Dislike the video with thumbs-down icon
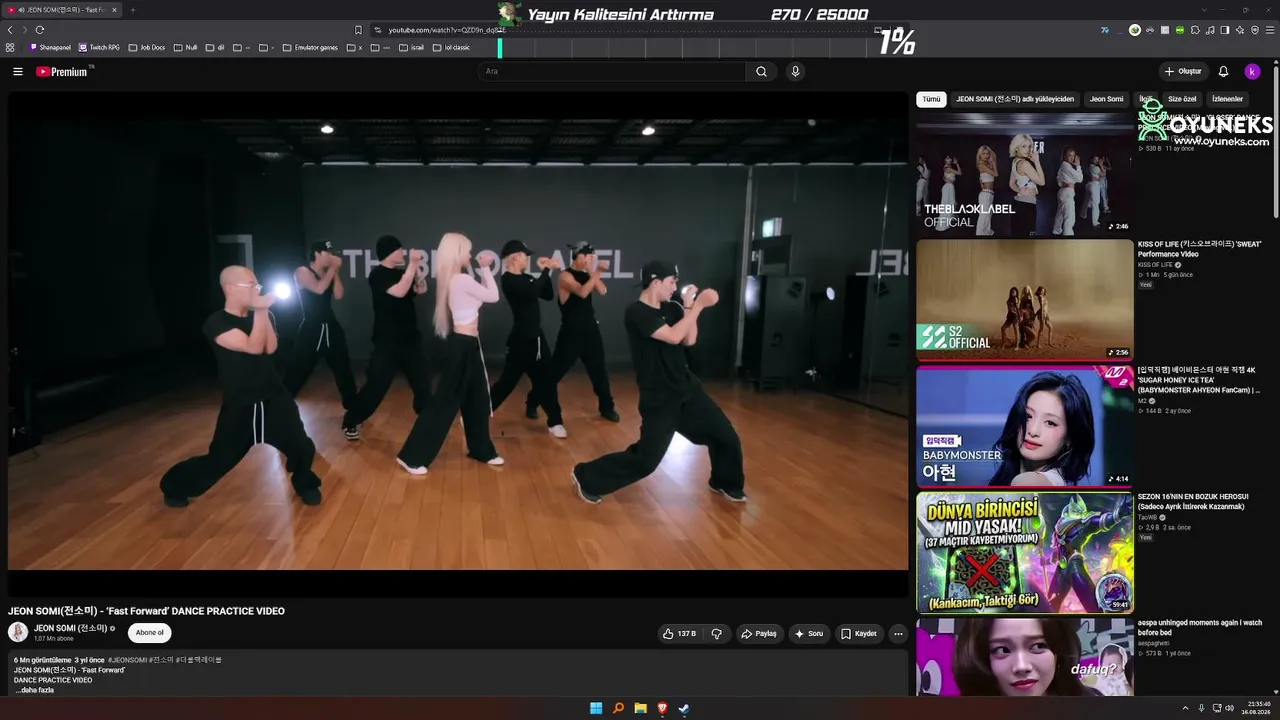This screenshot has width=1280, height=720. tap(716, 633)
